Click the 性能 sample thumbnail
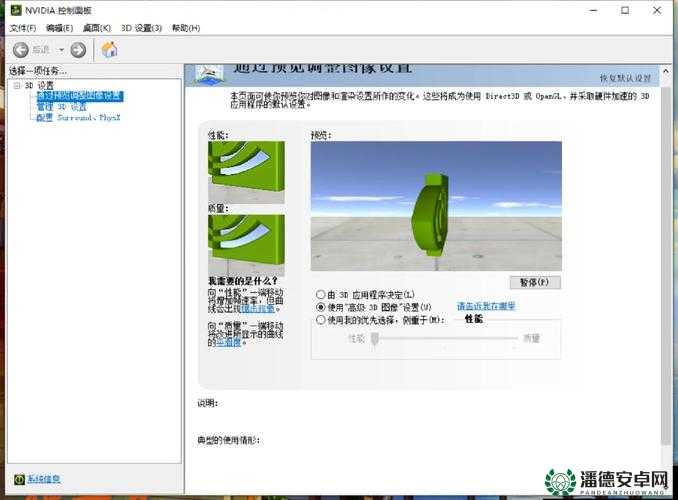 tap(246, 172)
